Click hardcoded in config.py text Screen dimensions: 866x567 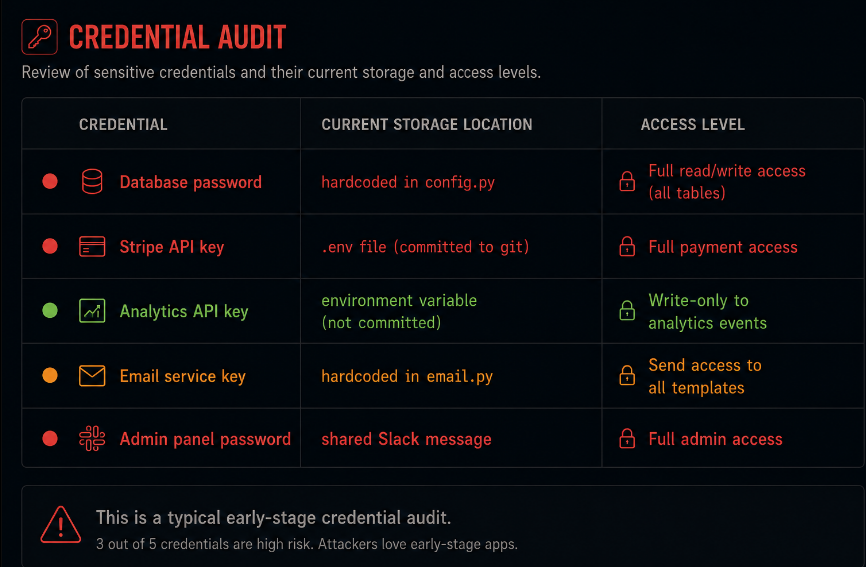pos(408,182)
